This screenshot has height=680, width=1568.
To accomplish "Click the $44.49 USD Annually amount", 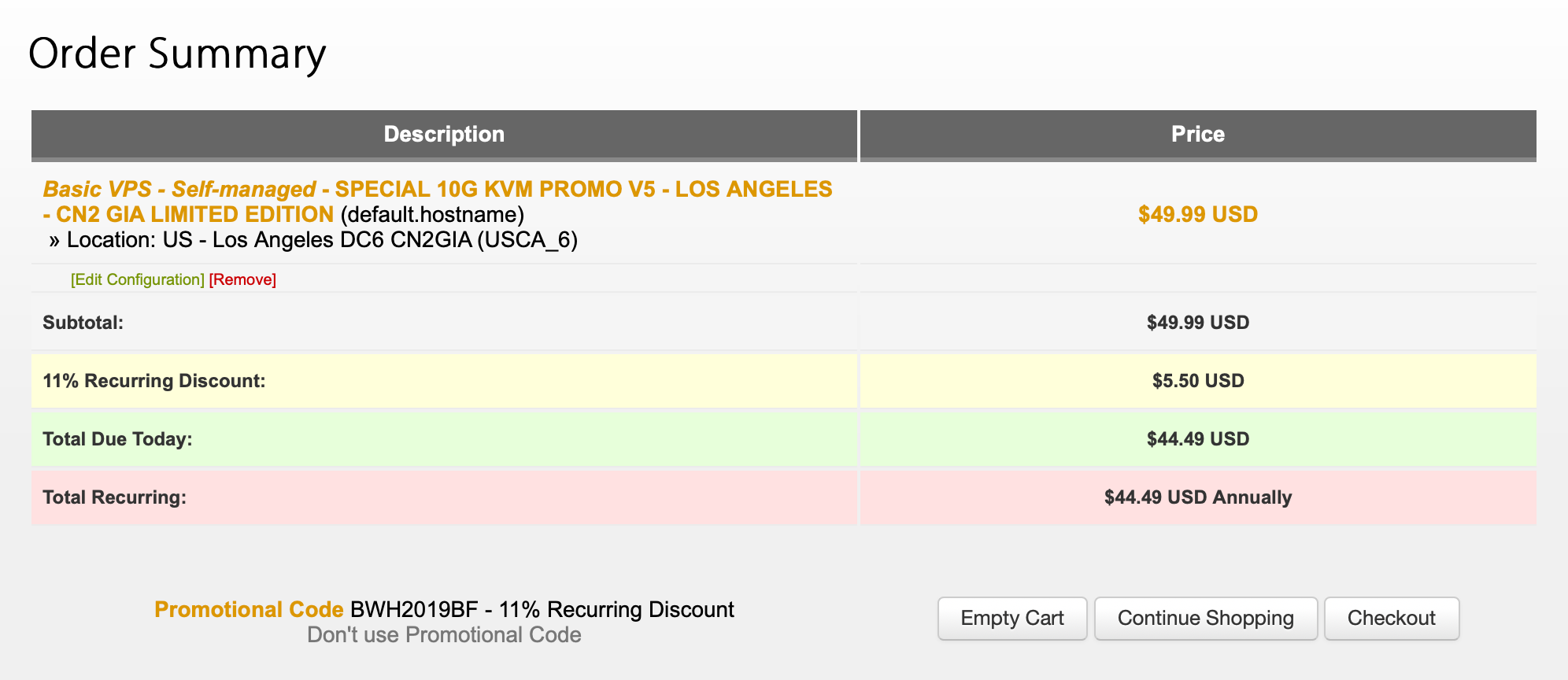I will tap(1197, 497).
